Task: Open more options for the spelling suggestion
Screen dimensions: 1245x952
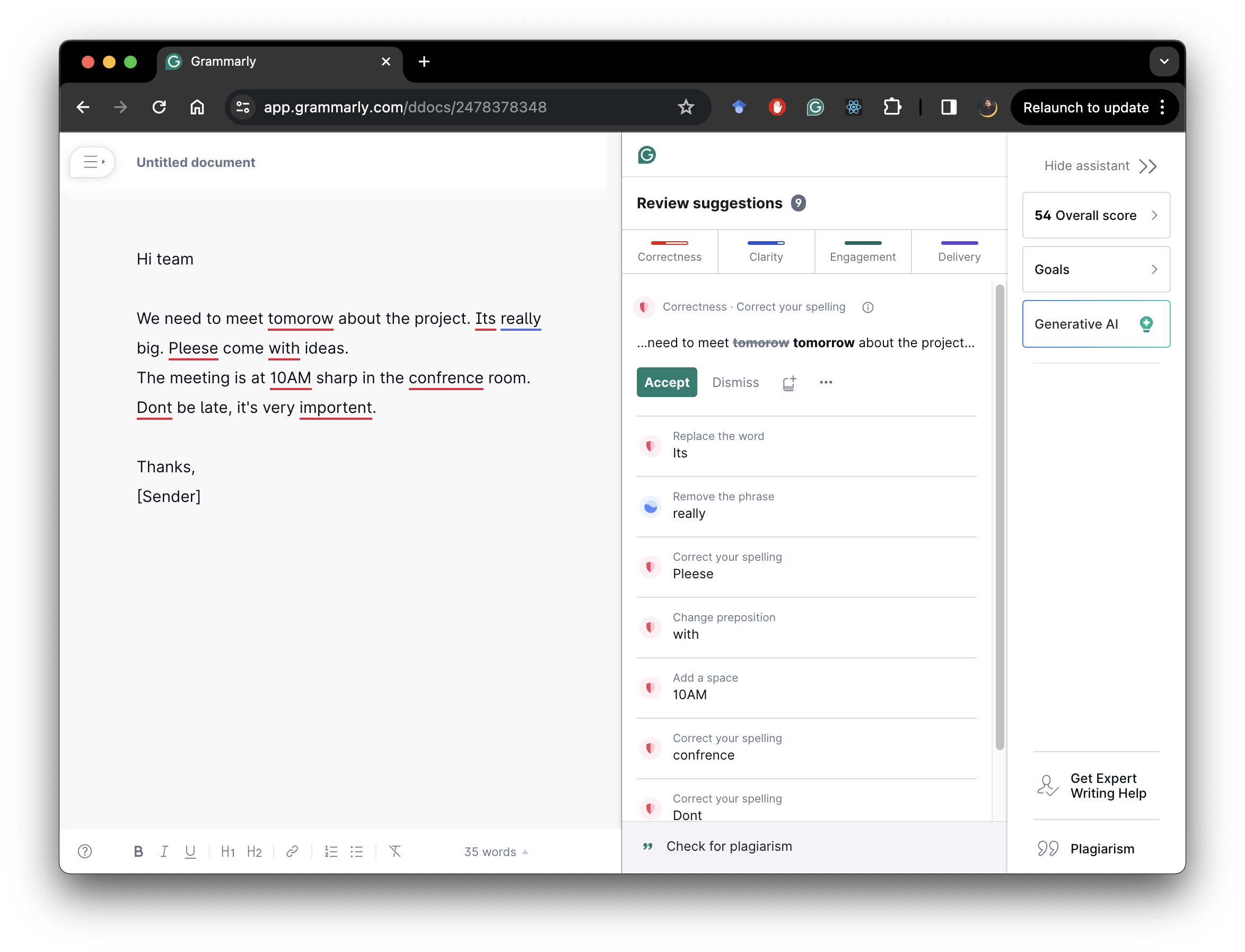Action: click(826, 383)
